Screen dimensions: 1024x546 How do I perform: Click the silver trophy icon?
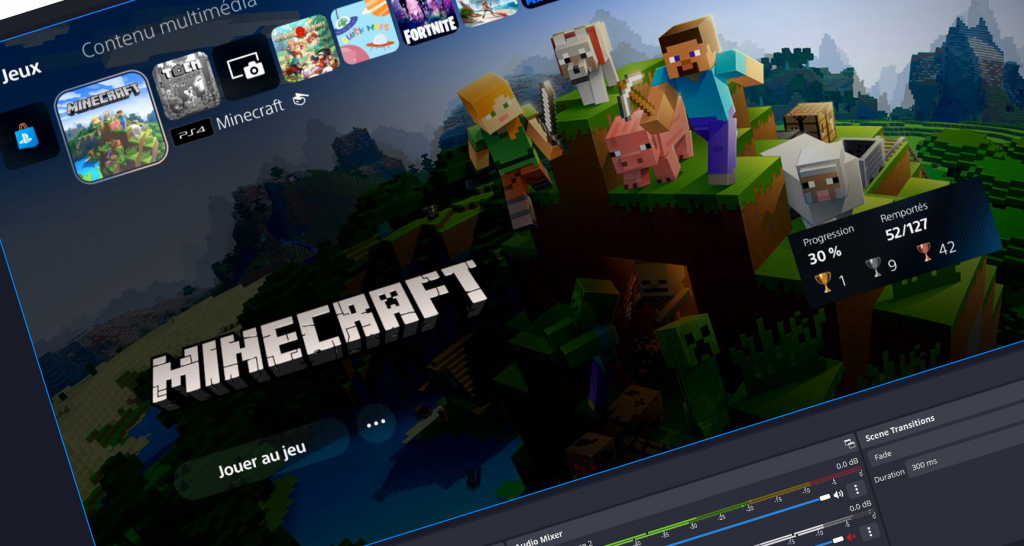tap(873, 266)
